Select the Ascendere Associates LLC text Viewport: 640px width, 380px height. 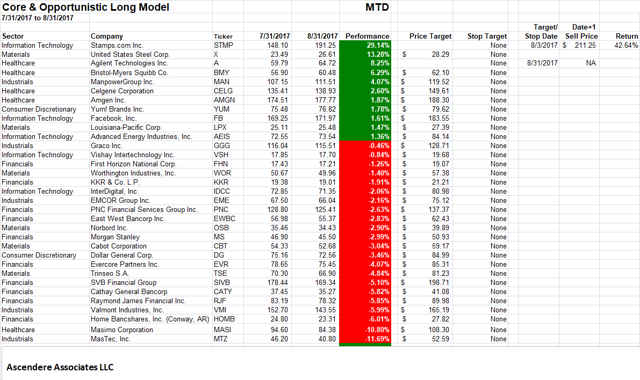[x=60, y=367]
